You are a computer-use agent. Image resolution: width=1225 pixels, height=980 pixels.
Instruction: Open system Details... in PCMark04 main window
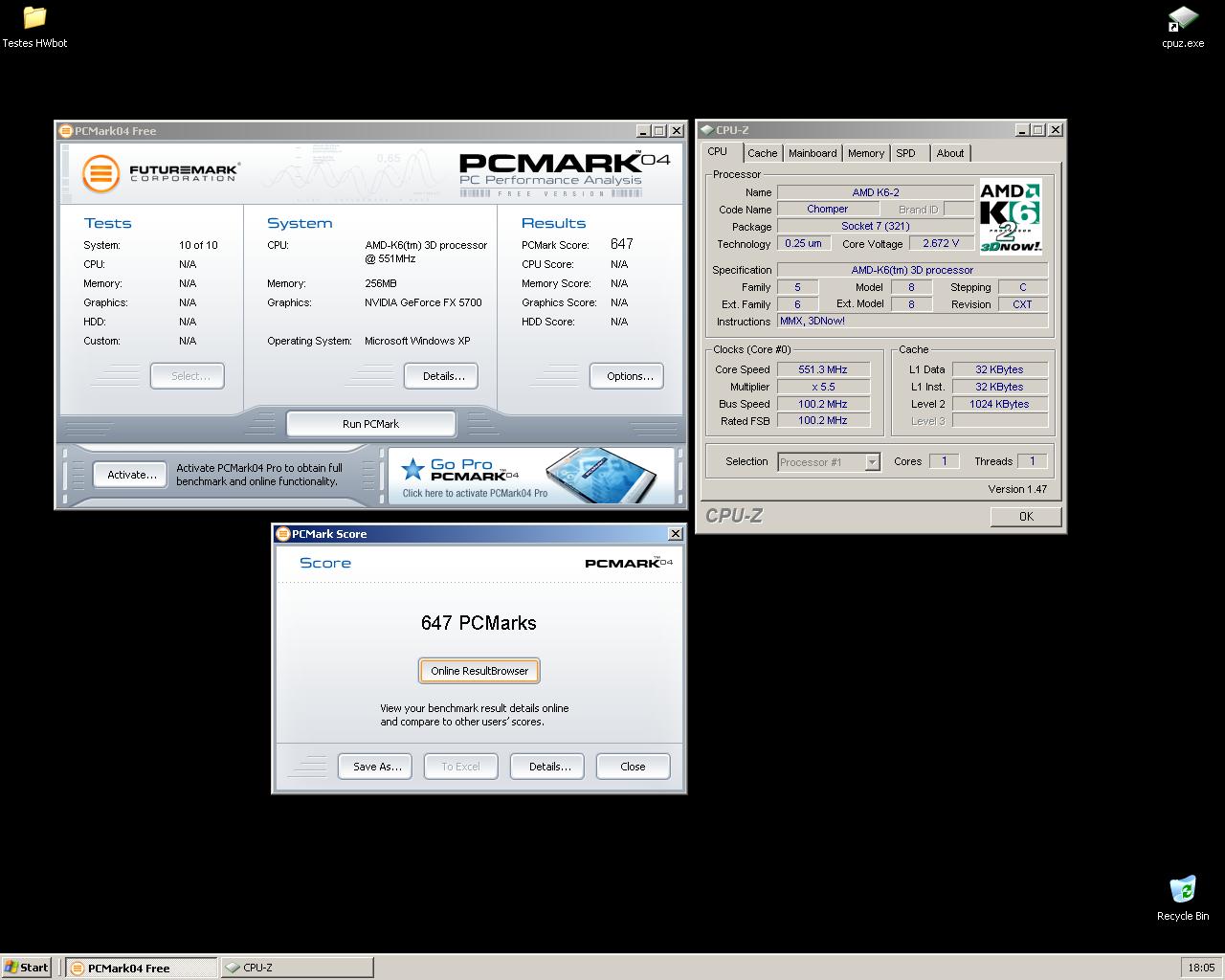pos(441,376)
